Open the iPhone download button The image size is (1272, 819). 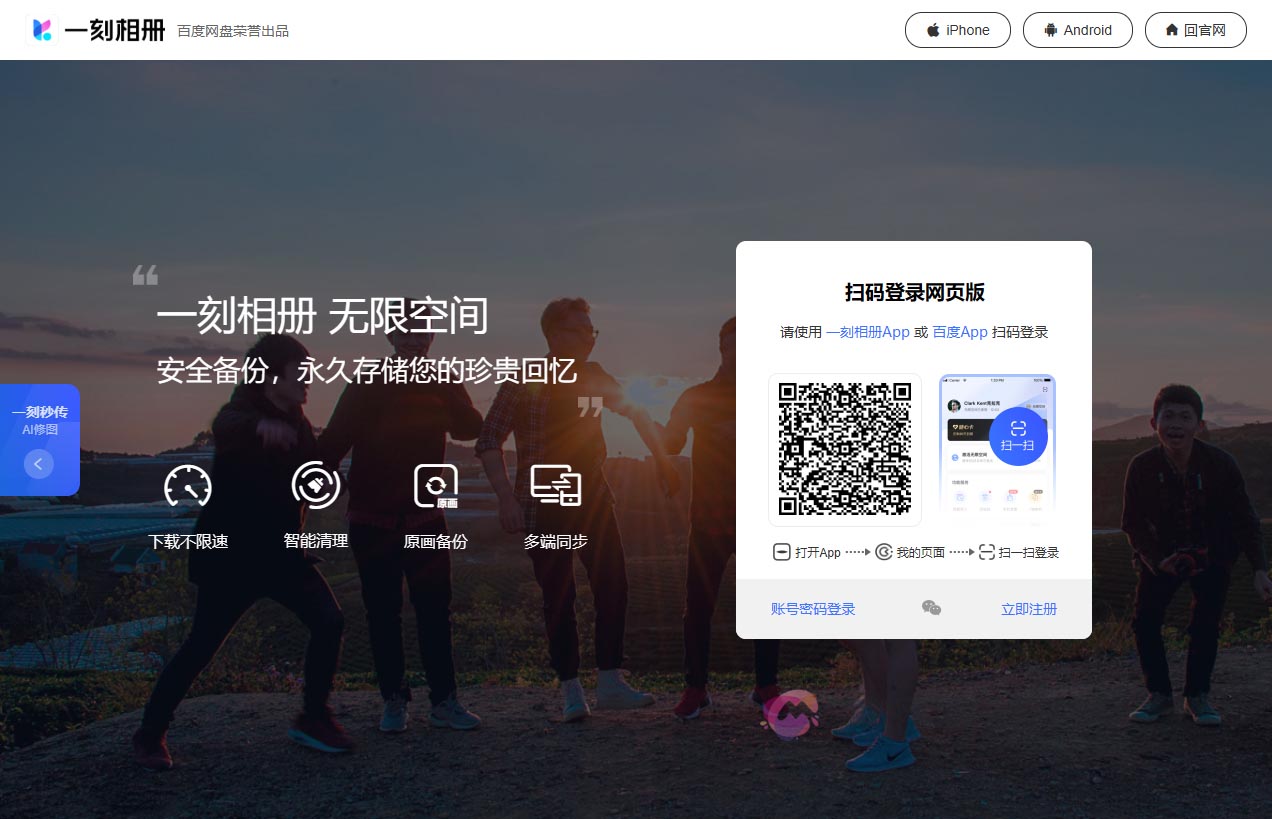[x=957, y=30]
